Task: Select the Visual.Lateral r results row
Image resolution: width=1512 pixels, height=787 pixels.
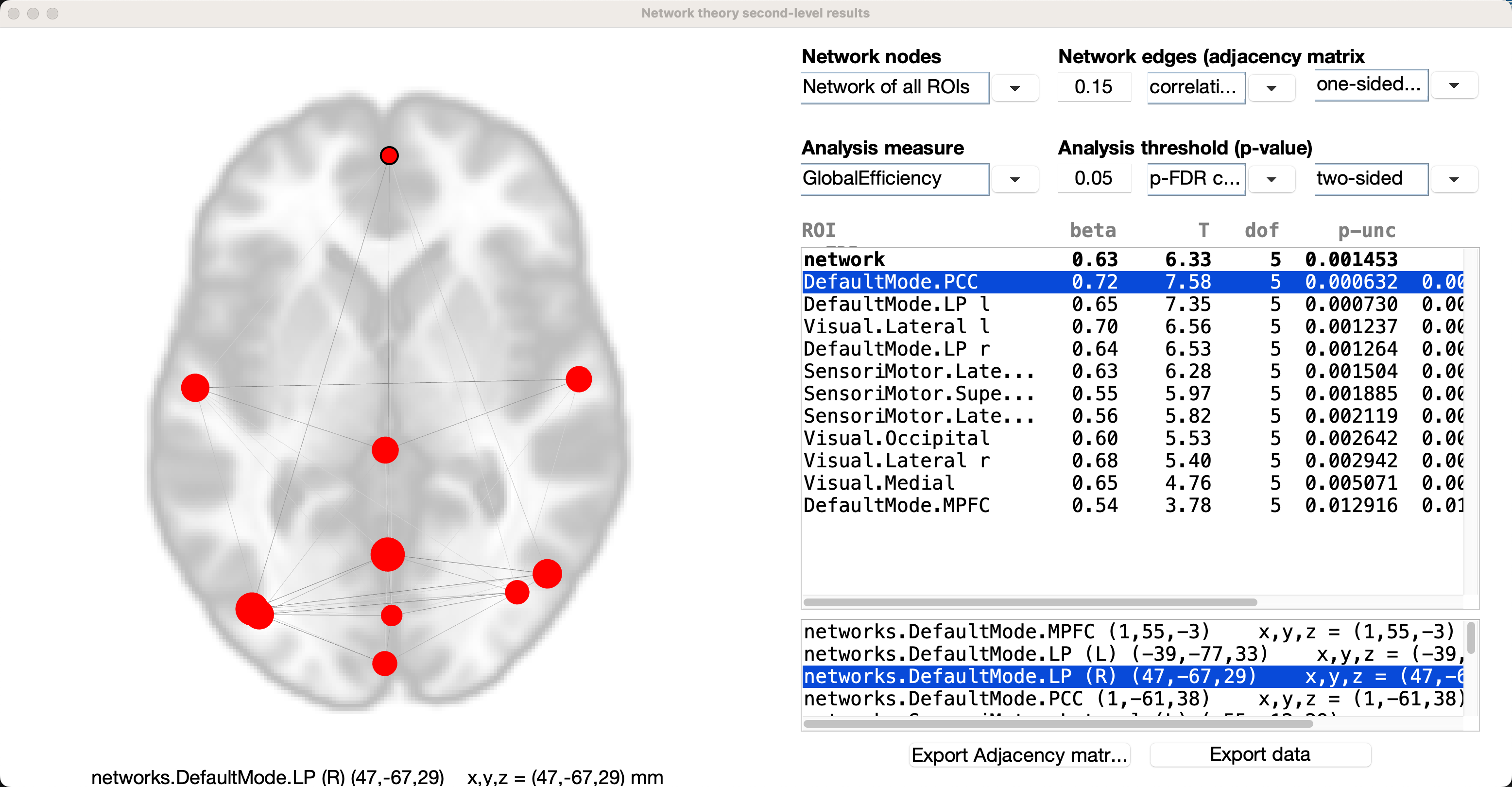Action: tap(1133, 460)
